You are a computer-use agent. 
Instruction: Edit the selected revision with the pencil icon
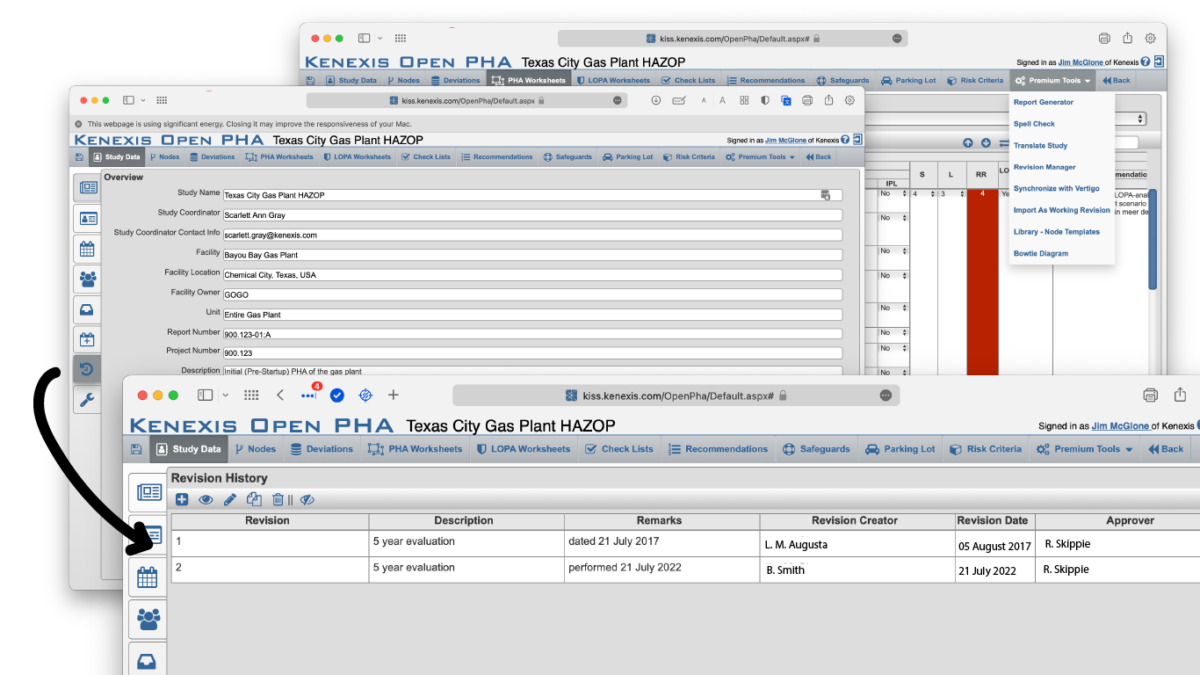[230, 499]
